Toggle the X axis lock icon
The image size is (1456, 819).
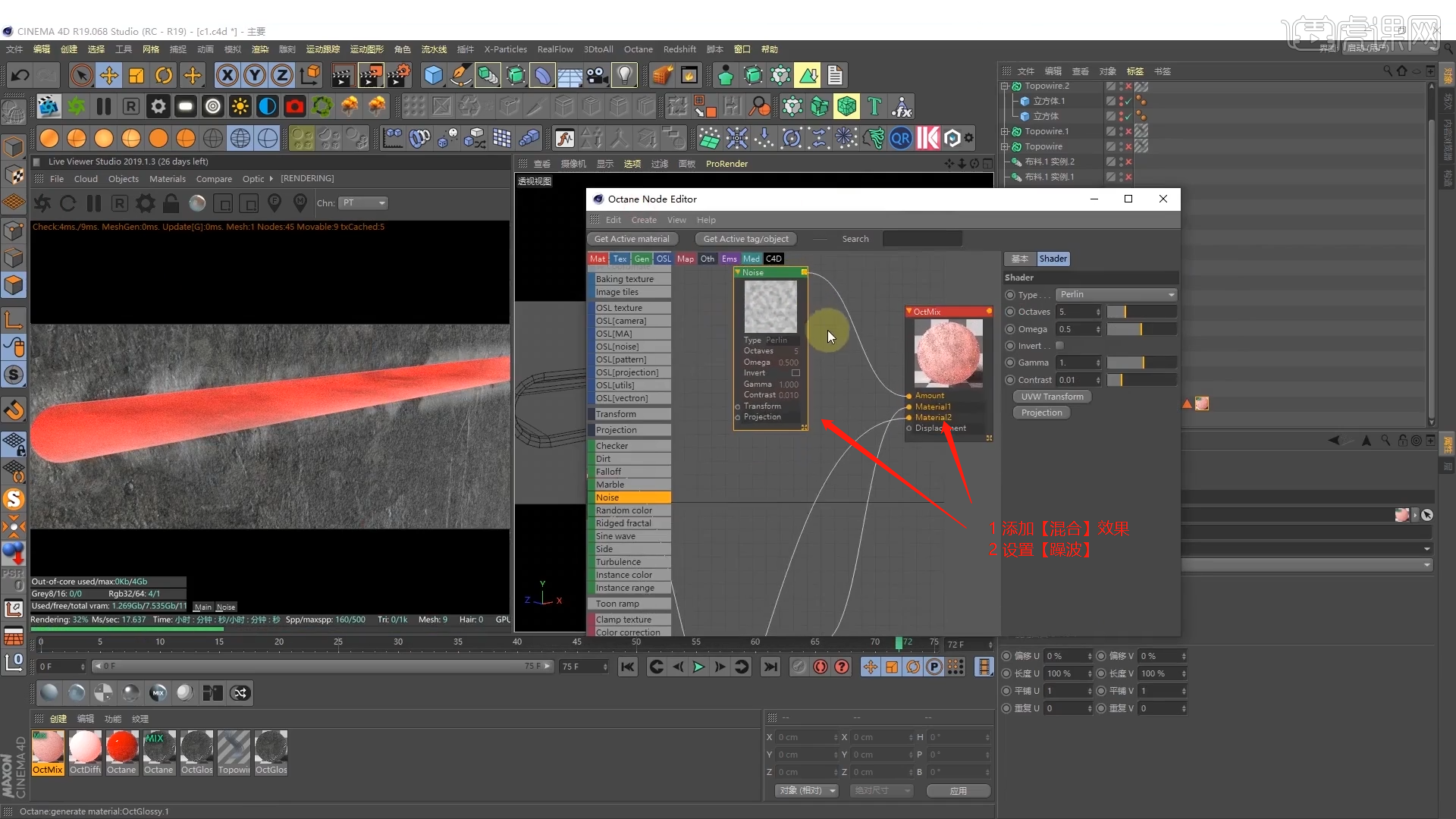click(x=227, y=75)
